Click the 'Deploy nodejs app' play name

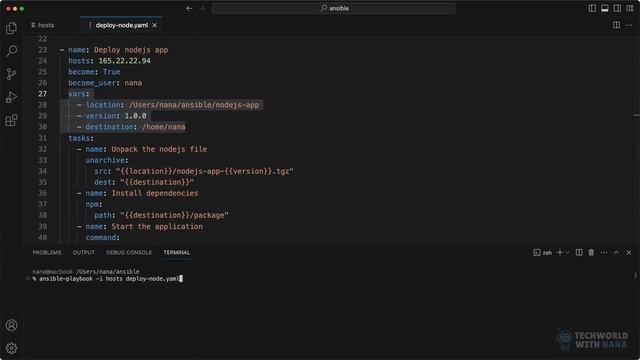coord(131,50)
